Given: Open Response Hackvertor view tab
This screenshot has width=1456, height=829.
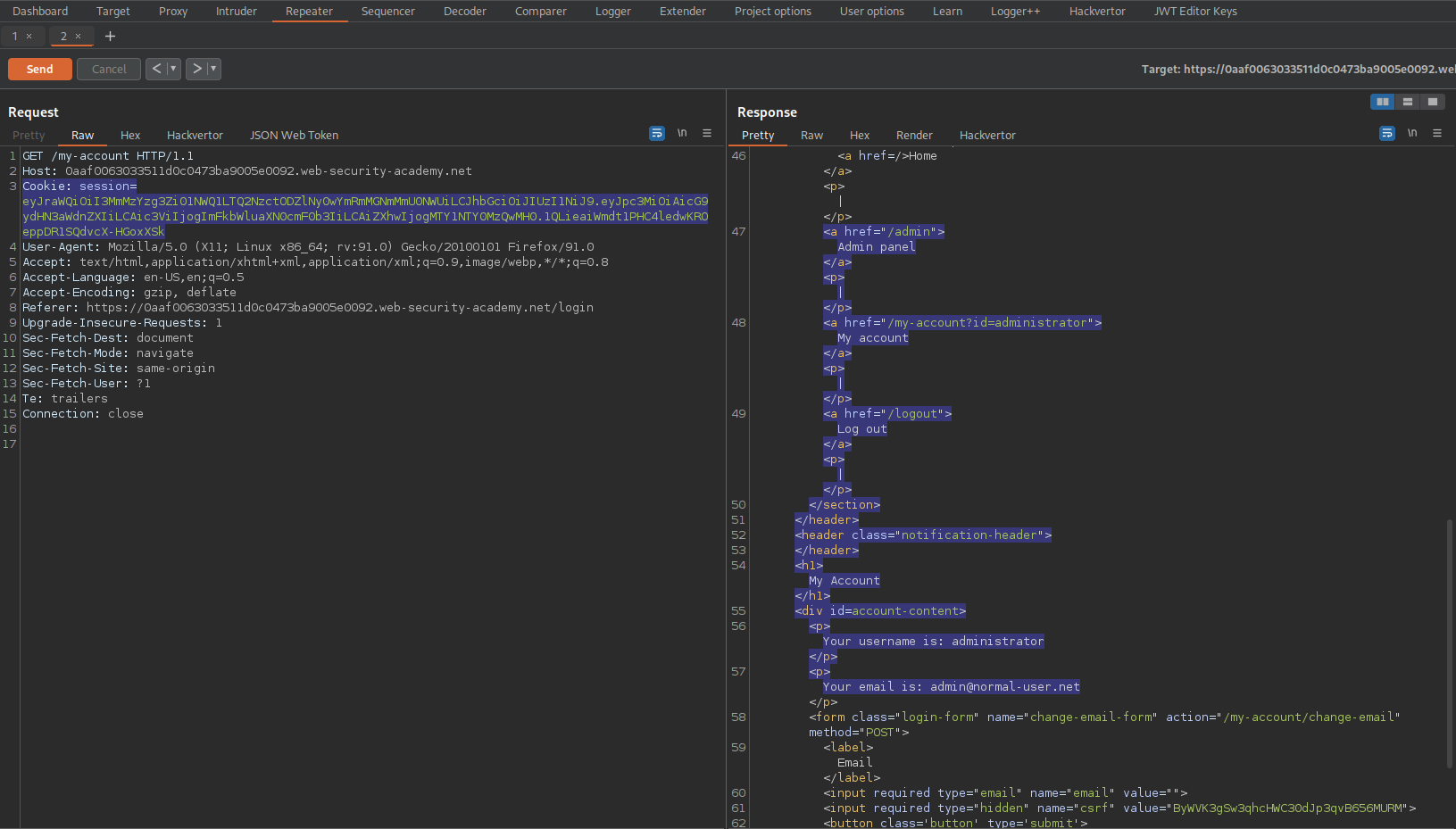Looking at the screenshot, I should tap(987, 136).
